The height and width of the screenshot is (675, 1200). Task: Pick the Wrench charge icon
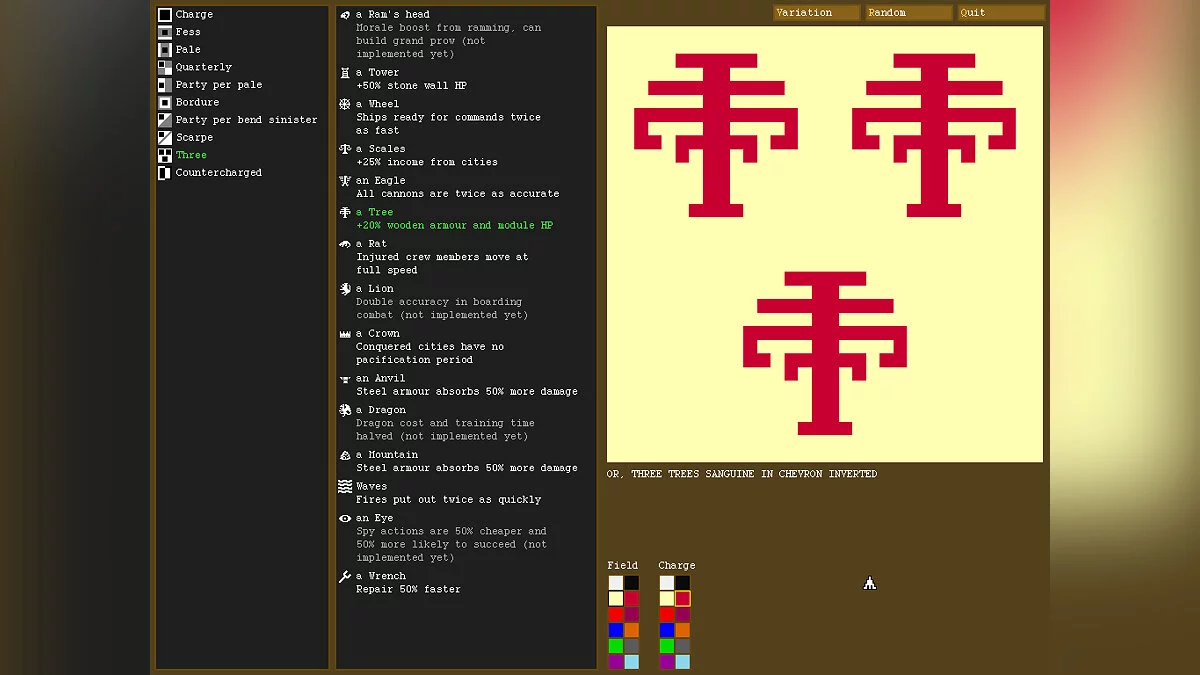[x=345, y=577]
